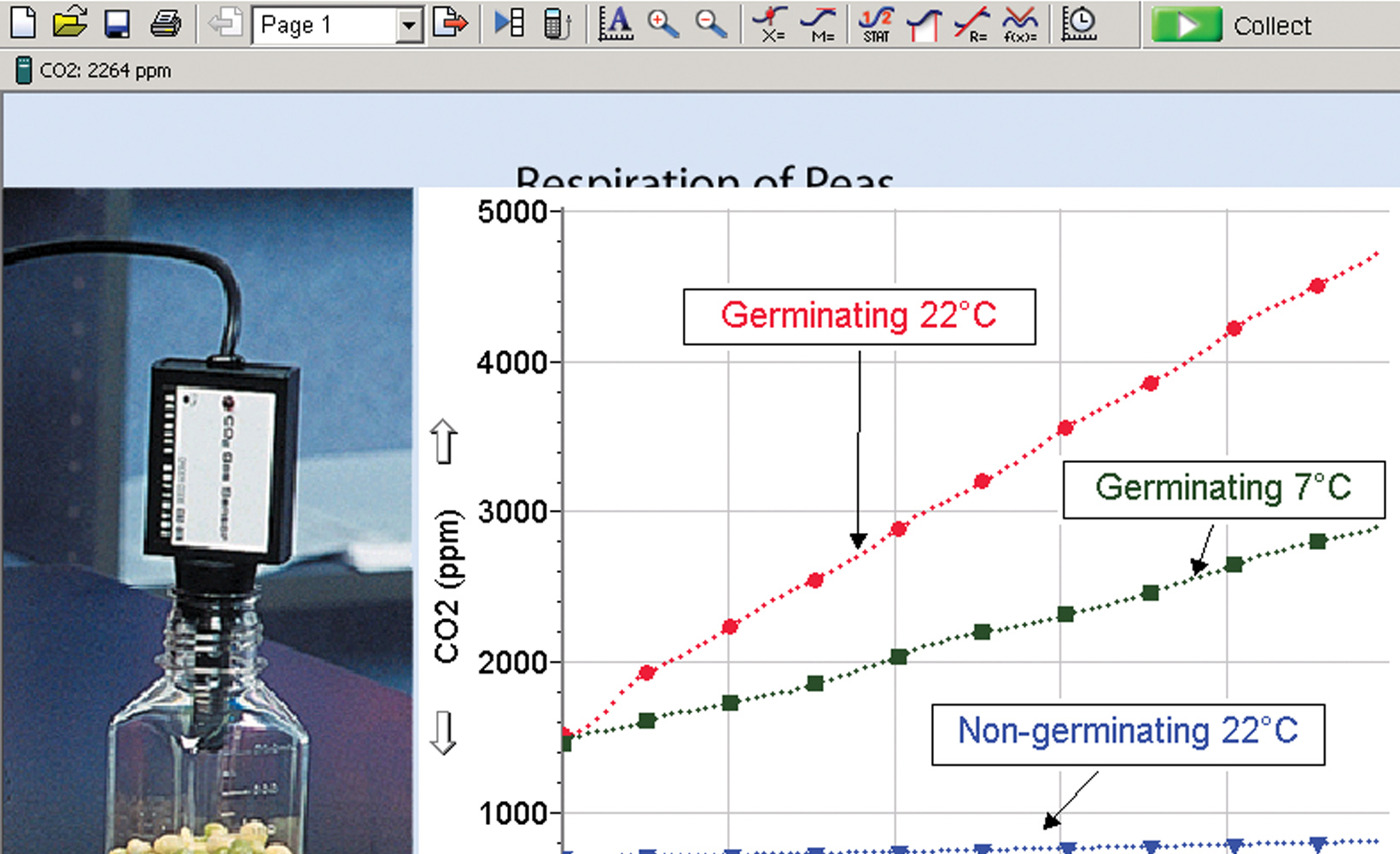Open Data Collection settings clock icon

tap(1079, 23)
